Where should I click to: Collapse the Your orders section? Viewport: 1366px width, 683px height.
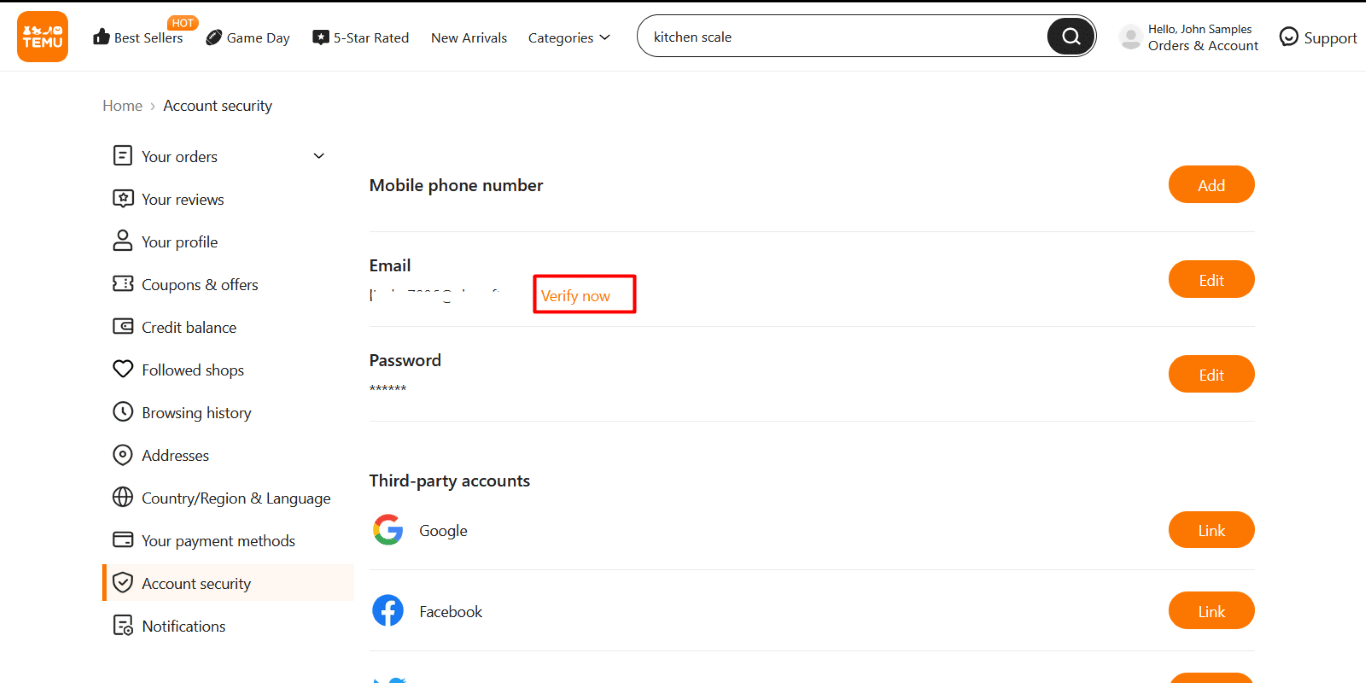(318, 156)
